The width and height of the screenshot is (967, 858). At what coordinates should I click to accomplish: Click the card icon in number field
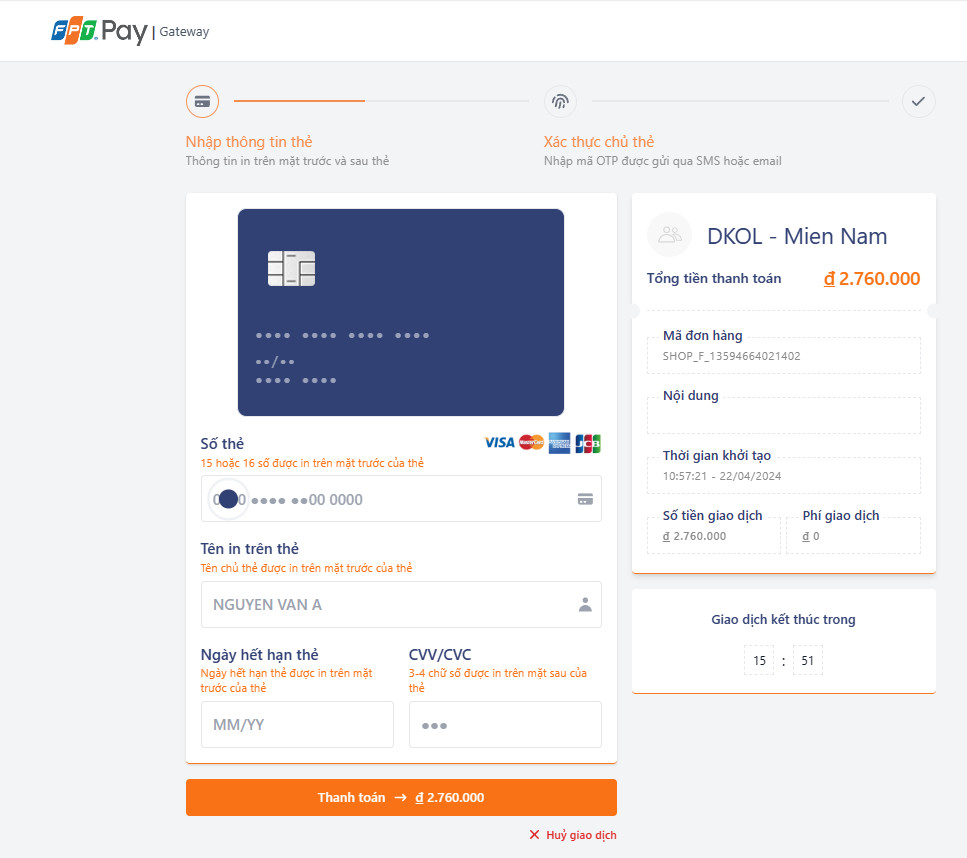585,499
